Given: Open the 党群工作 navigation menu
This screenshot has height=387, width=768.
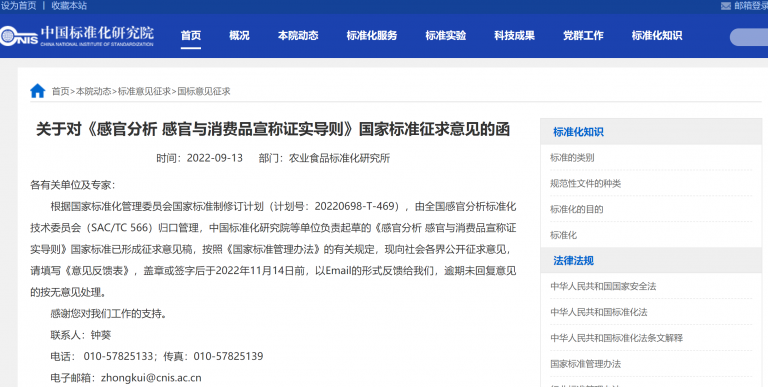Looking at the screenshot, I should [583, 36].
